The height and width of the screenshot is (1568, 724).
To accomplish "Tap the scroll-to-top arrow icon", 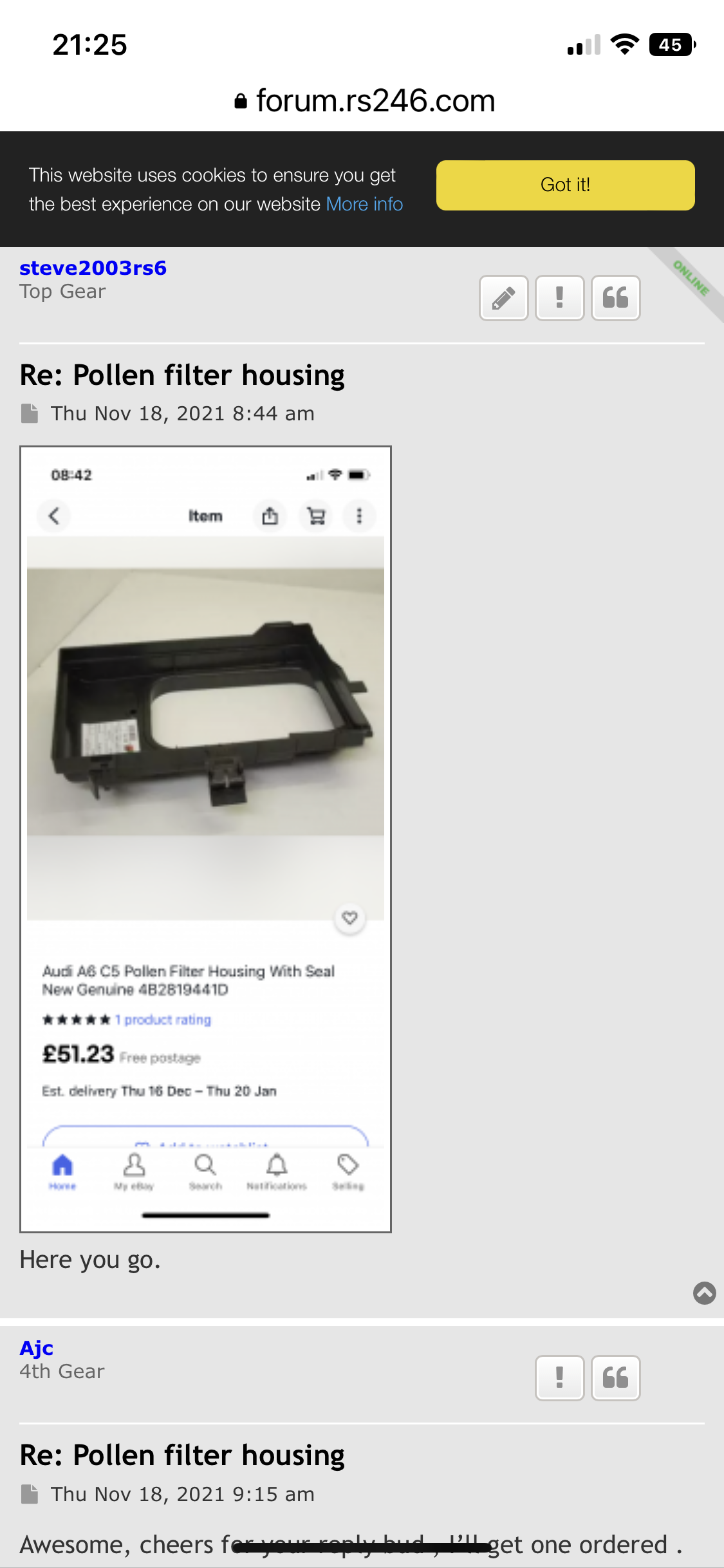I will [704, 1293].
